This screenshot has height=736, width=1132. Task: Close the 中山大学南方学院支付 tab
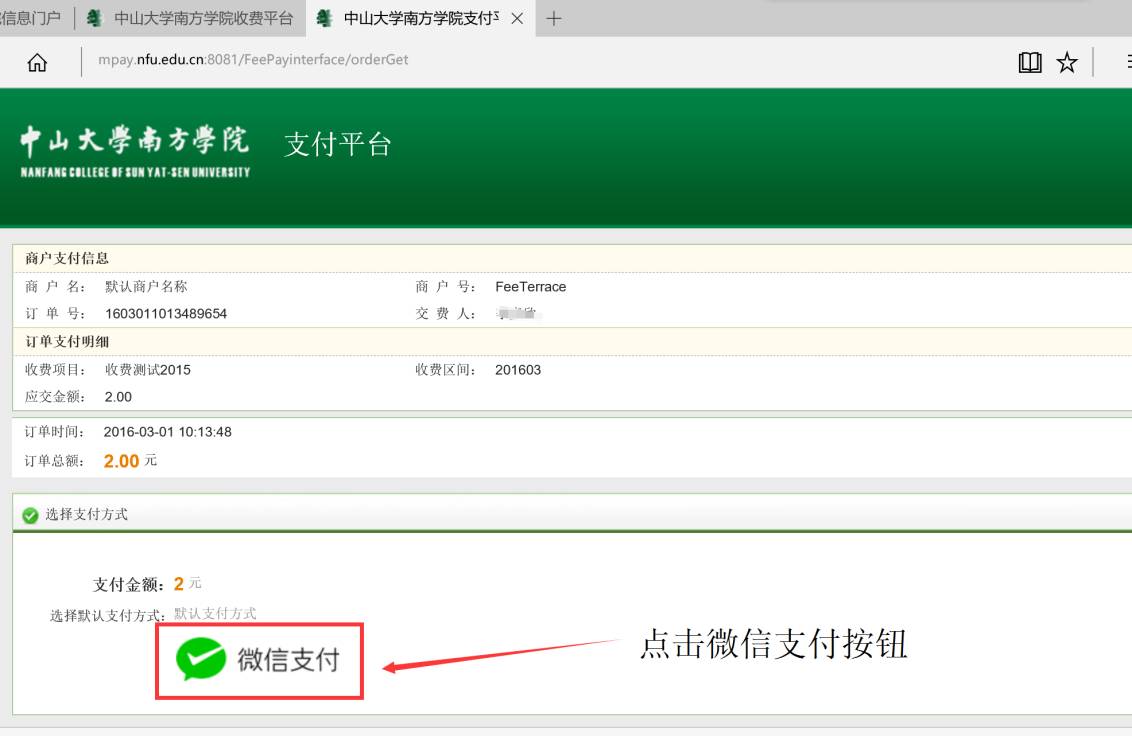coord(517,19)
